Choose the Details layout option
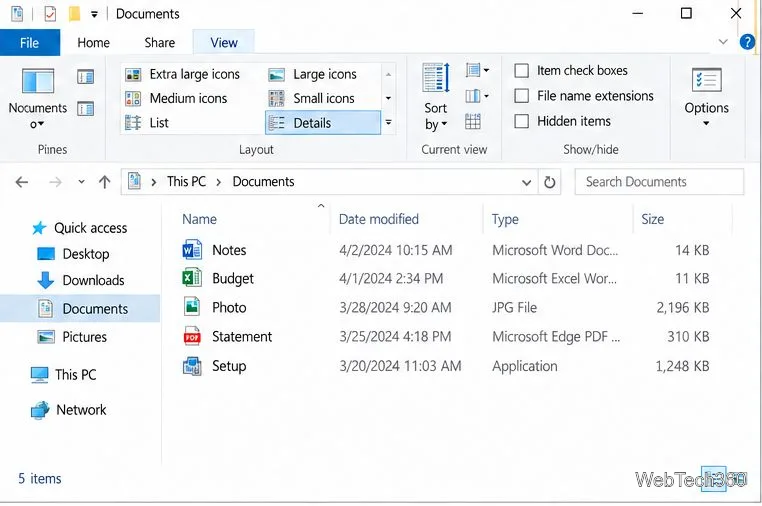 coord(323,123)
